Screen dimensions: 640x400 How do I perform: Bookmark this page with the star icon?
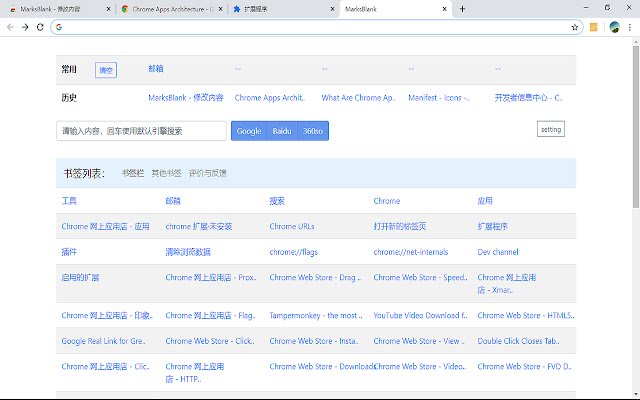tap(575, 27)
